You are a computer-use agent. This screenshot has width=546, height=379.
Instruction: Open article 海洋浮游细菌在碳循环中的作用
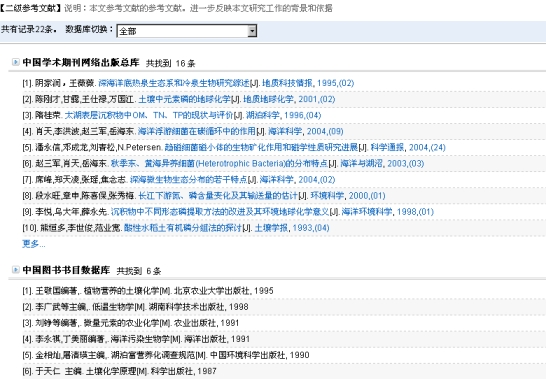pyautogui.click(x=197, y=131)
